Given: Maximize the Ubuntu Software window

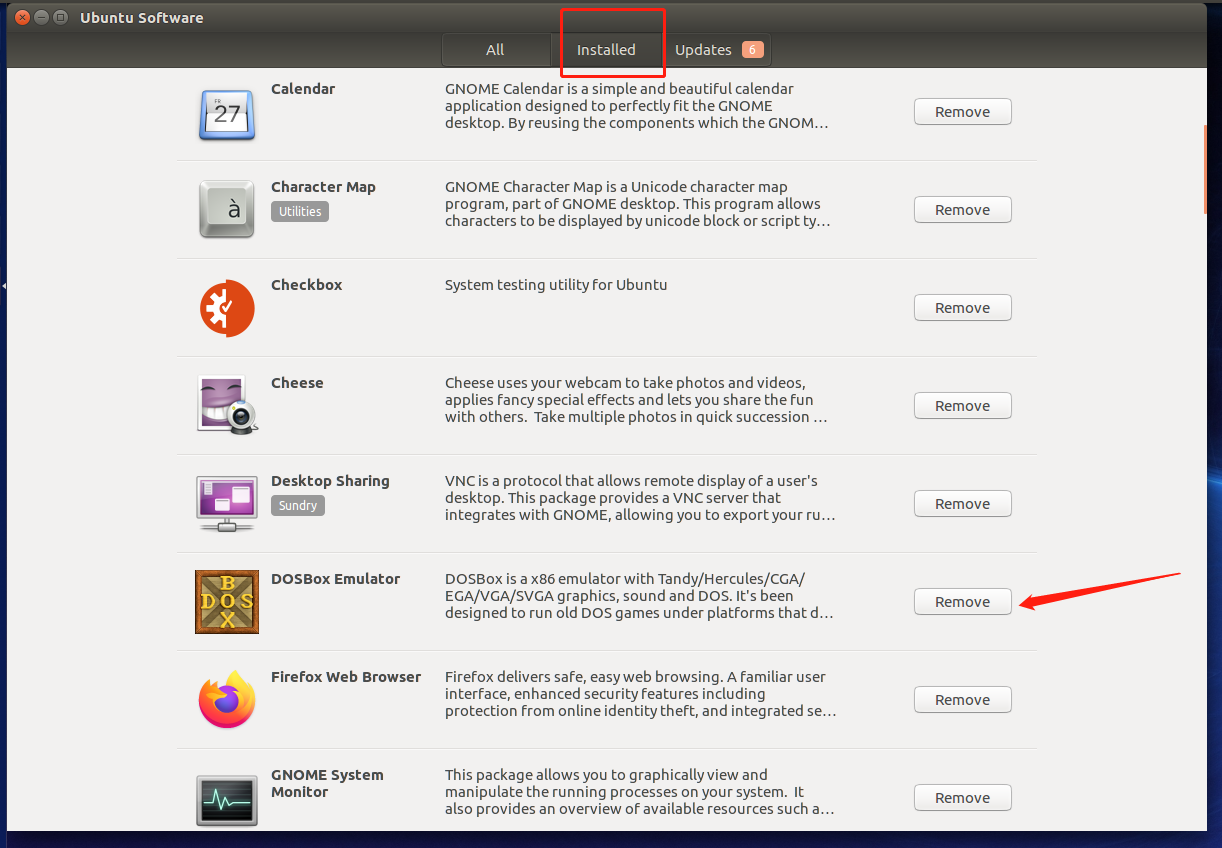Looking at the screenshot, I should [61, 17].
